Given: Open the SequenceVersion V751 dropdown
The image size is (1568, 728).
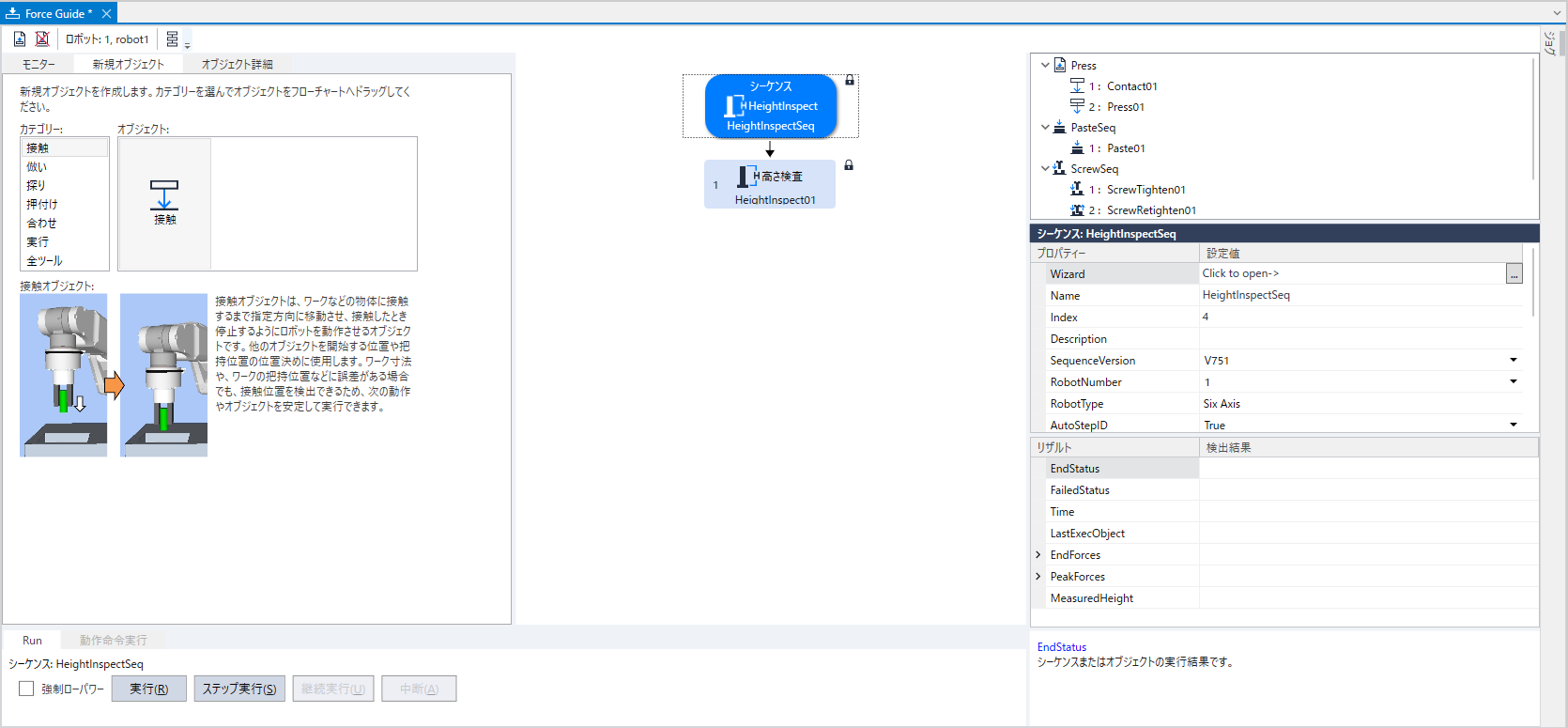Looking at the screenshot, I should 1513,361.
